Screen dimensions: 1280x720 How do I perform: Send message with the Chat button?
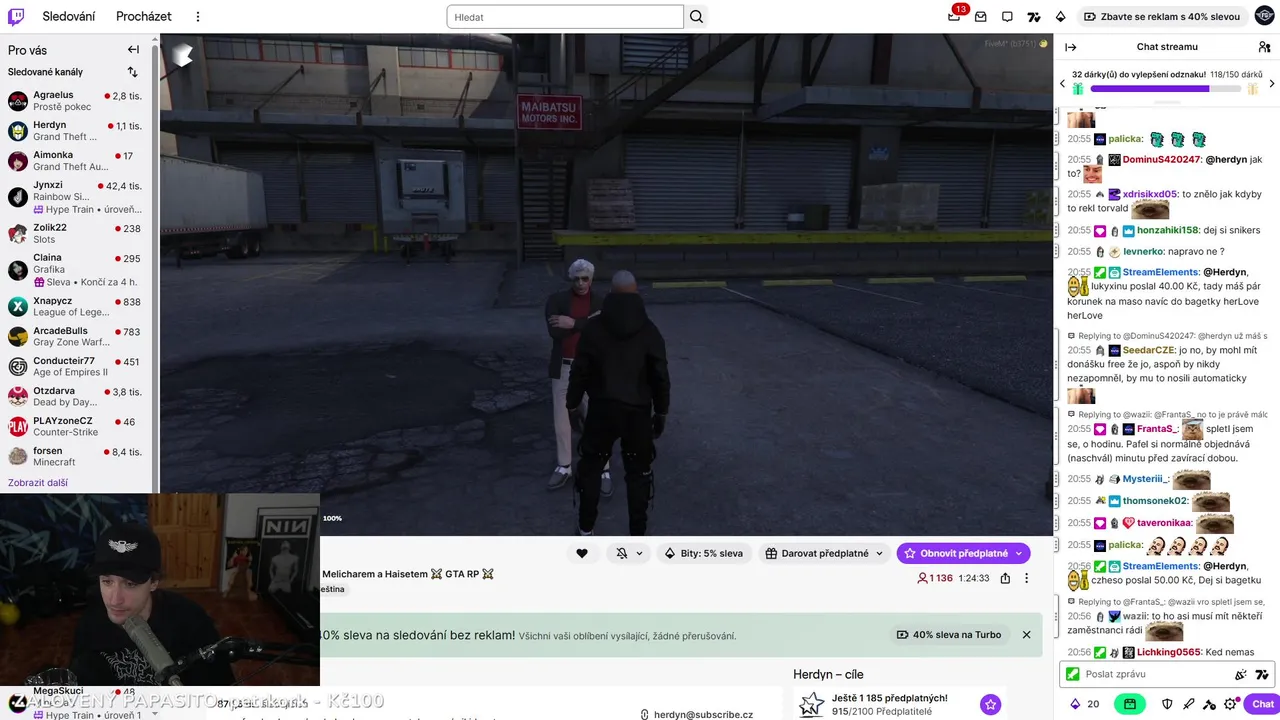[1262, 704]
